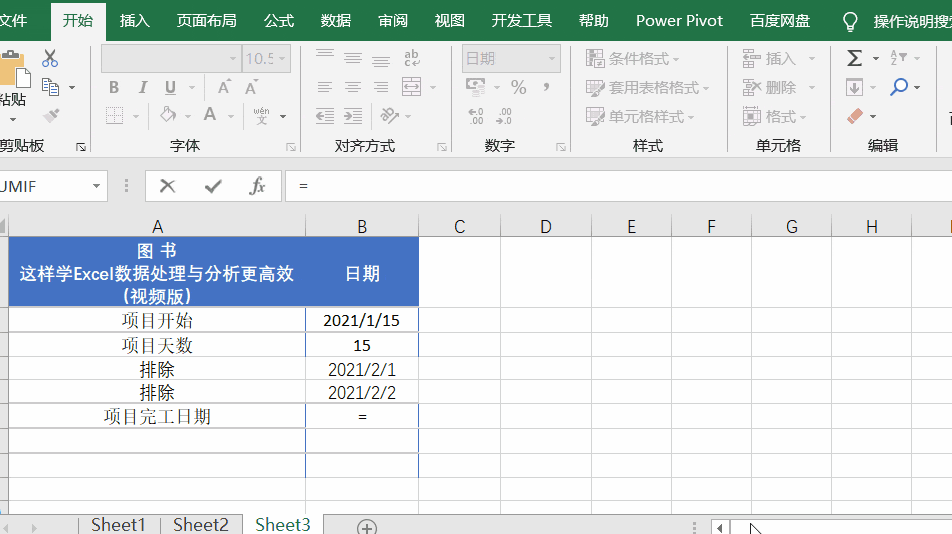Switch to the 公式 ribbon tab

point(279,21)
